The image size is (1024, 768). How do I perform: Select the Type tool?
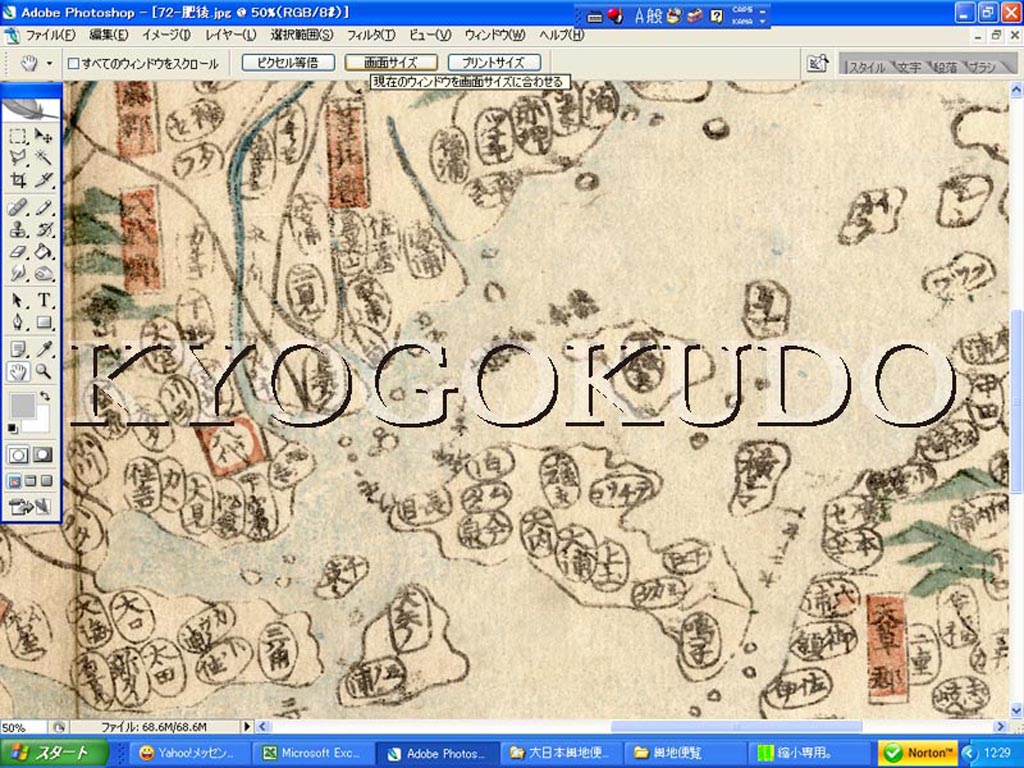tap(44, 301)
